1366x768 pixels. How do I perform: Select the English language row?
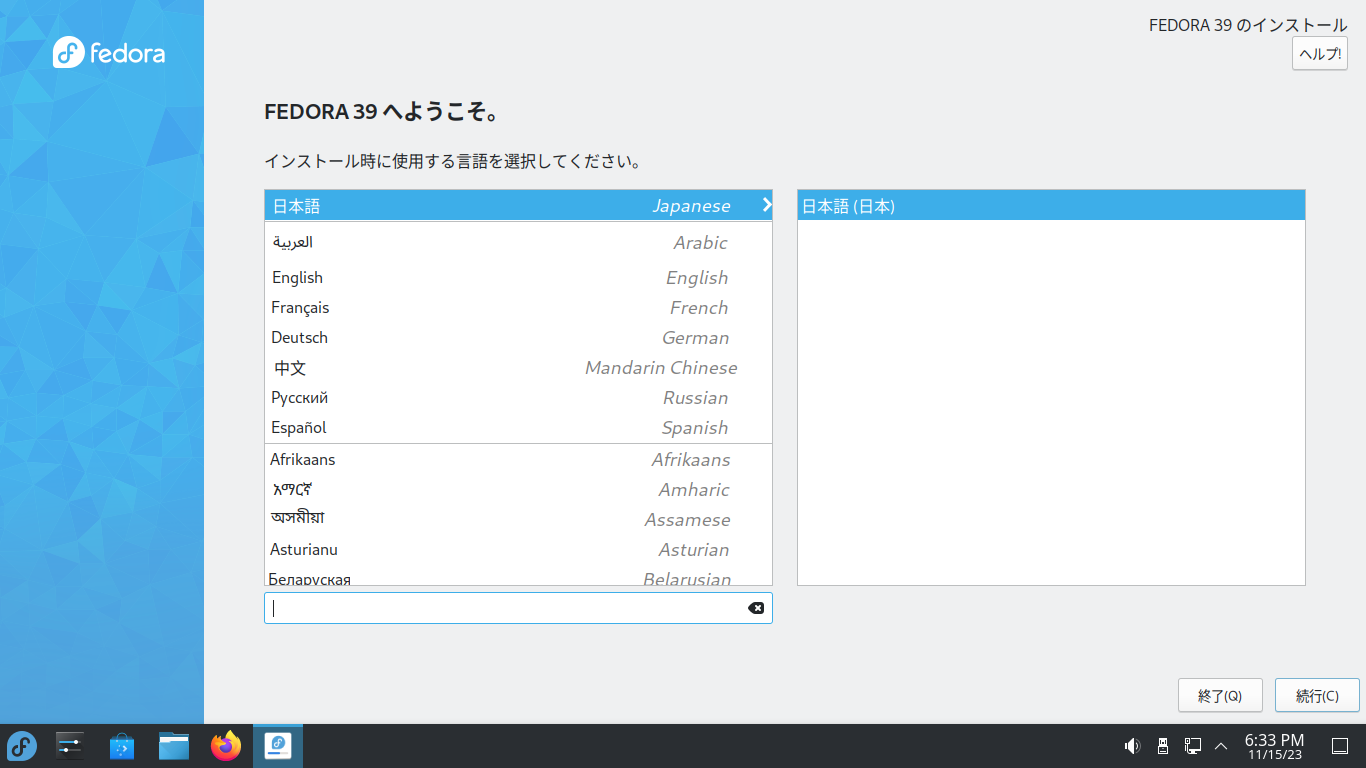point(518,278)
